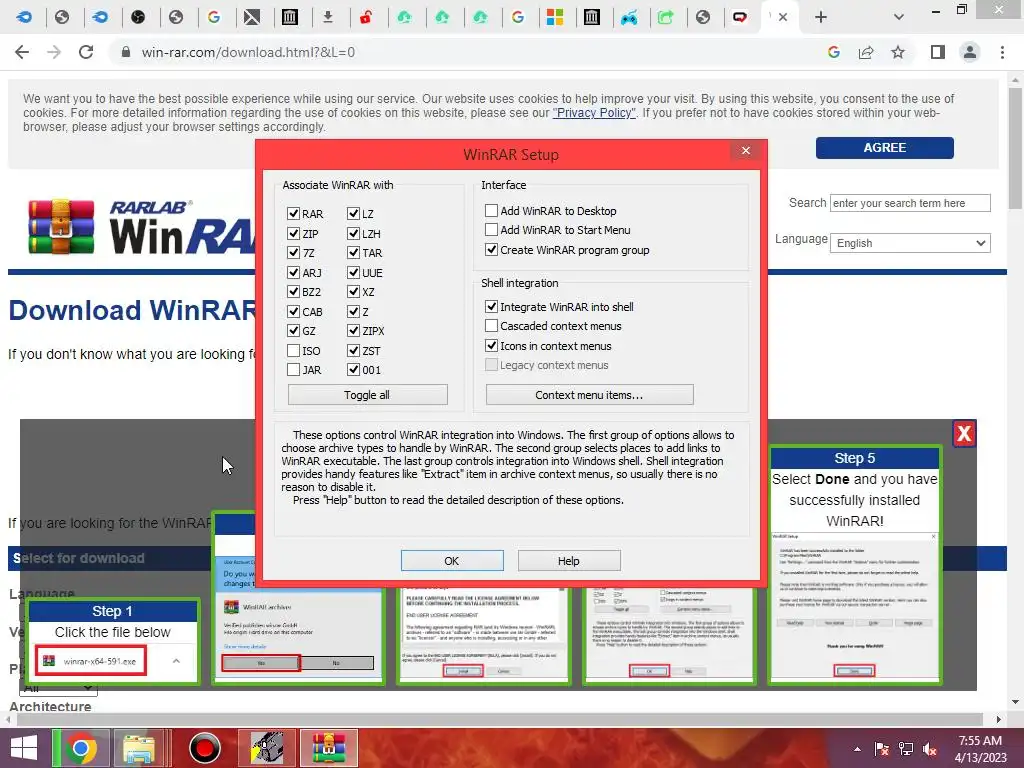Open the Windows Start menu
Viewport: 1024px width, 768px height.
click(24, 748)
